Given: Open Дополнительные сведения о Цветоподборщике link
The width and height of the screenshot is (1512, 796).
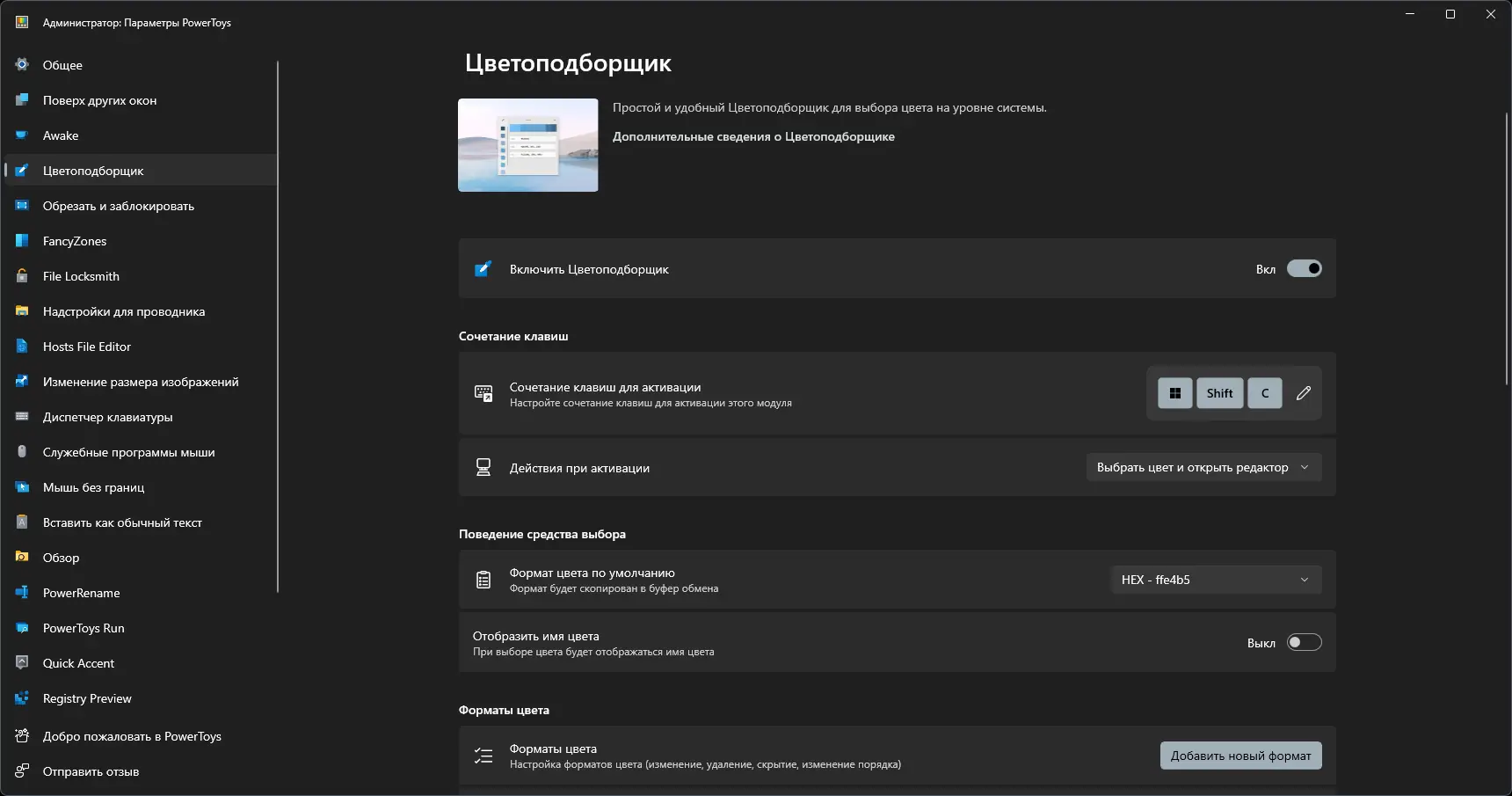Looking at the screenshot, I should [x=753, y=136].
